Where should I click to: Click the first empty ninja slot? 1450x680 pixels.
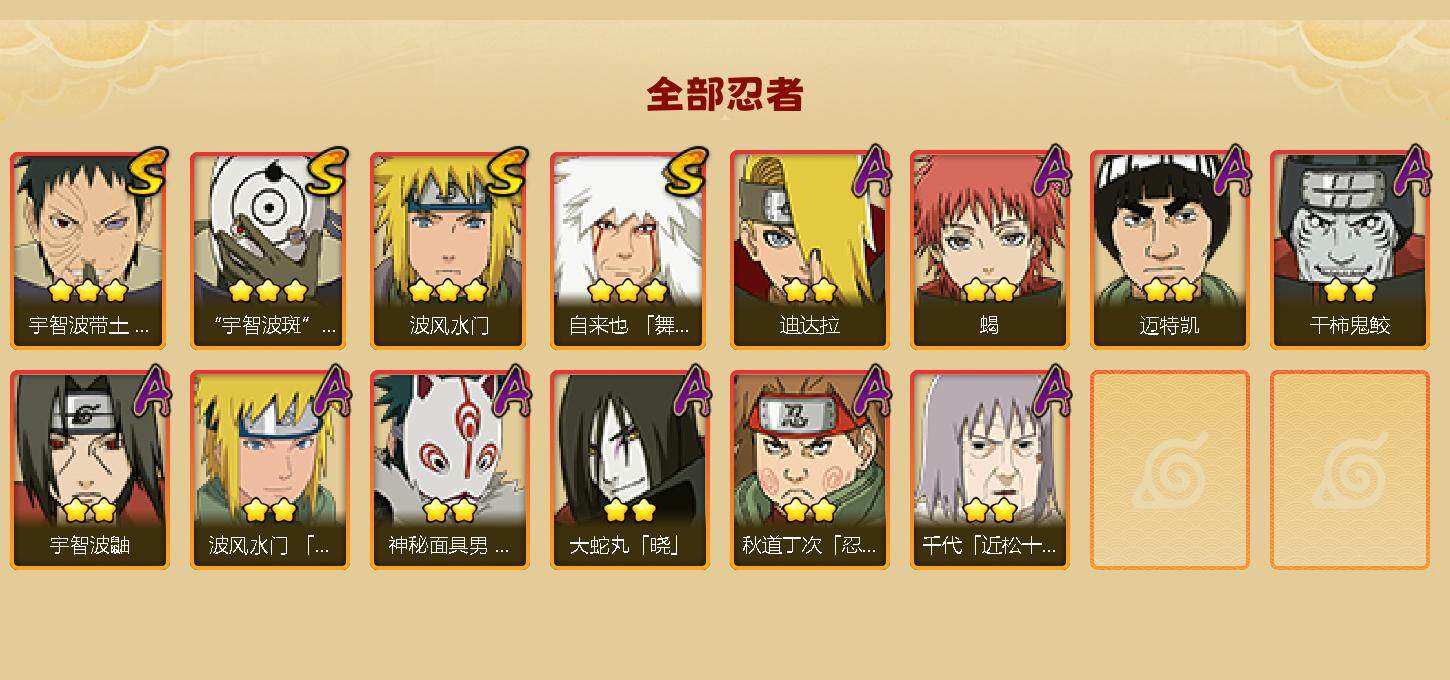coord(1170,470)
